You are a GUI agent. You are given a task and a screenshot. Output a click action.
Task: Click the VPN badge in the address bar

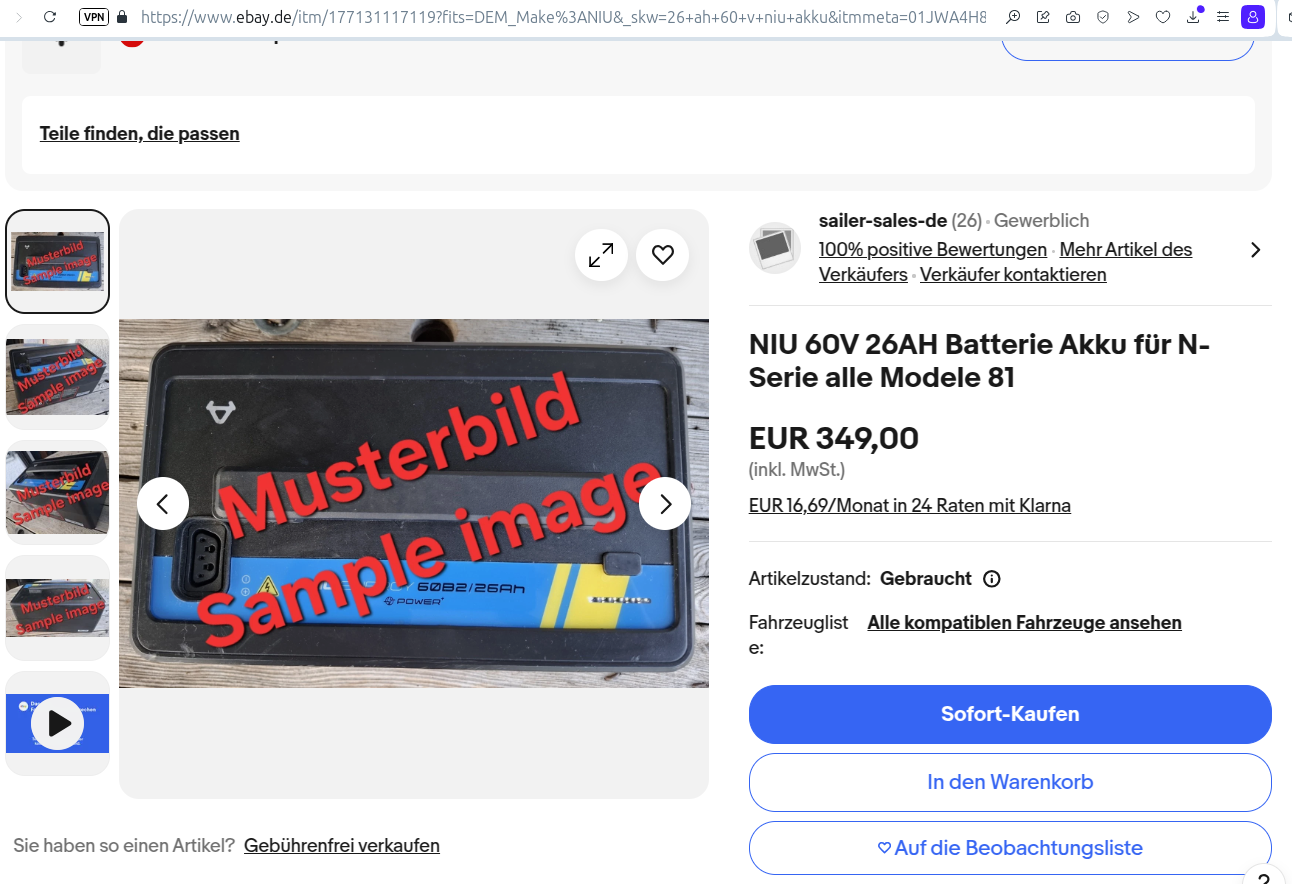tap(94, 17)
